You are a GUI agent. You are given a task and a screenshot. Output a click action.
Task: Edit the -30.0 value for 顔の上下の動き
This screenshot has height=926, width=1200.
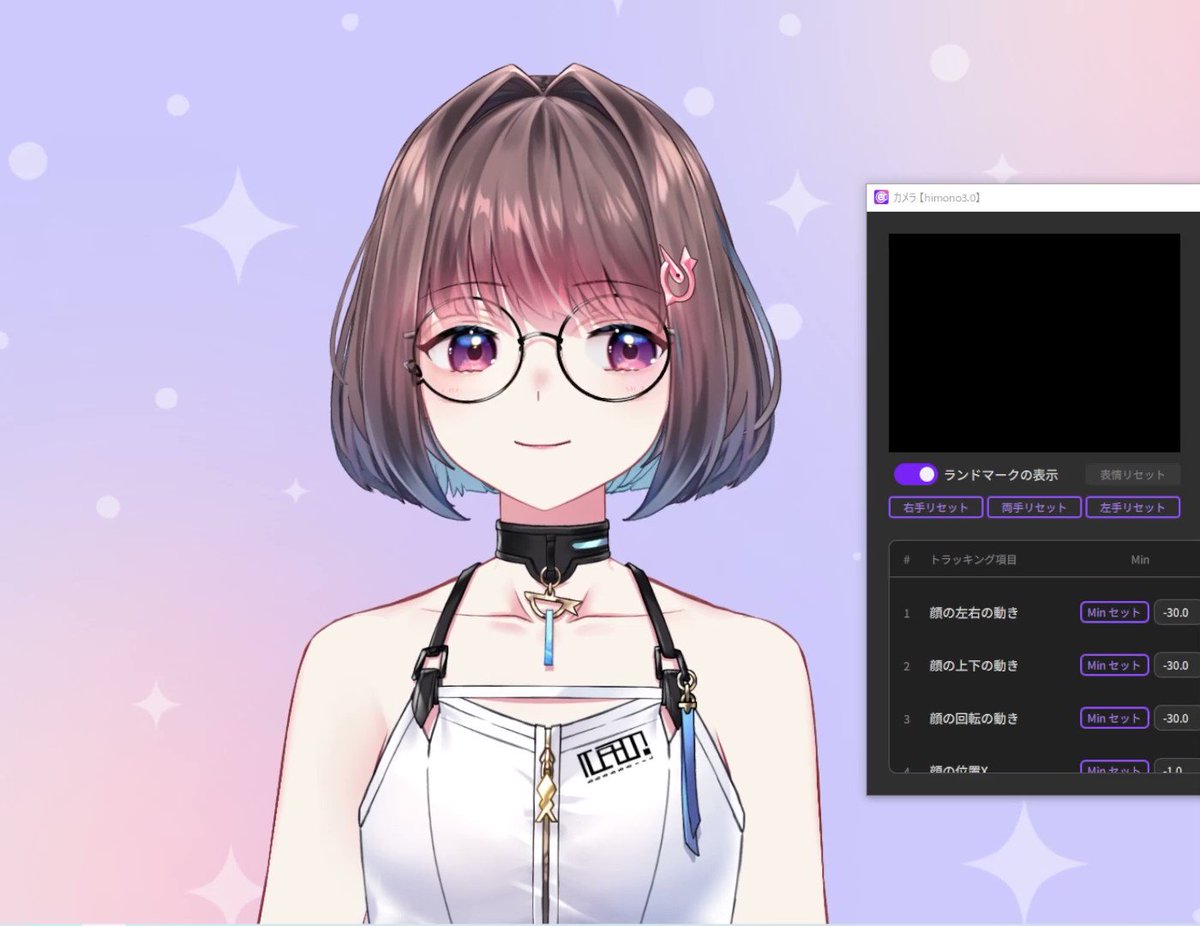[x=1177, y=665]
